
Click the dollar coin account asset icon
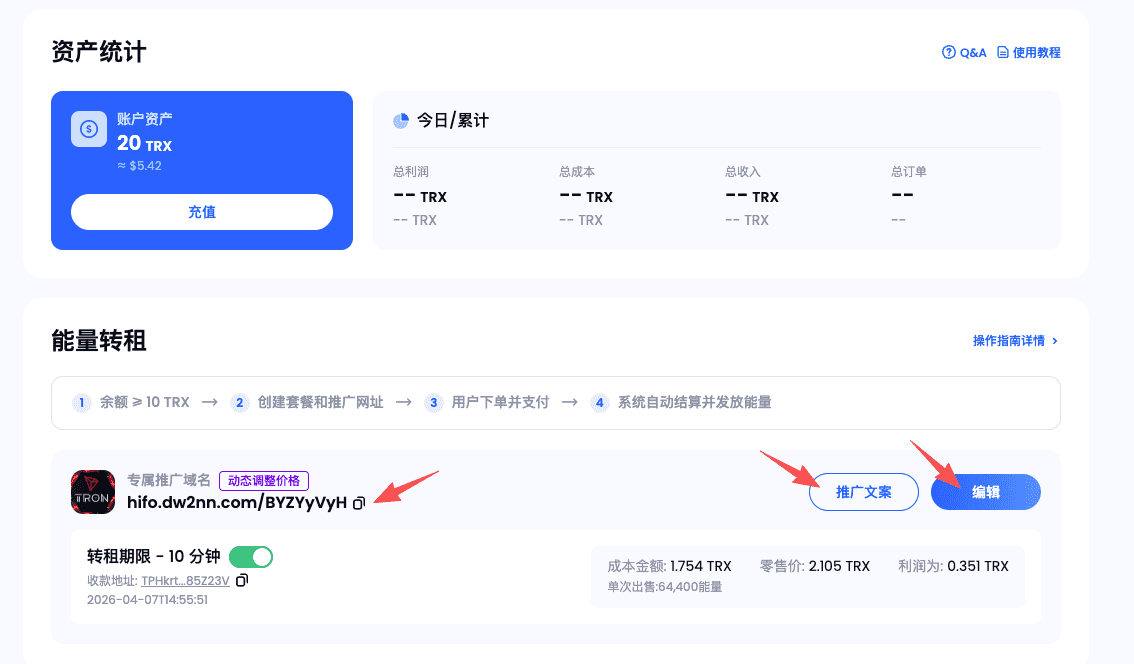point(89,129)
